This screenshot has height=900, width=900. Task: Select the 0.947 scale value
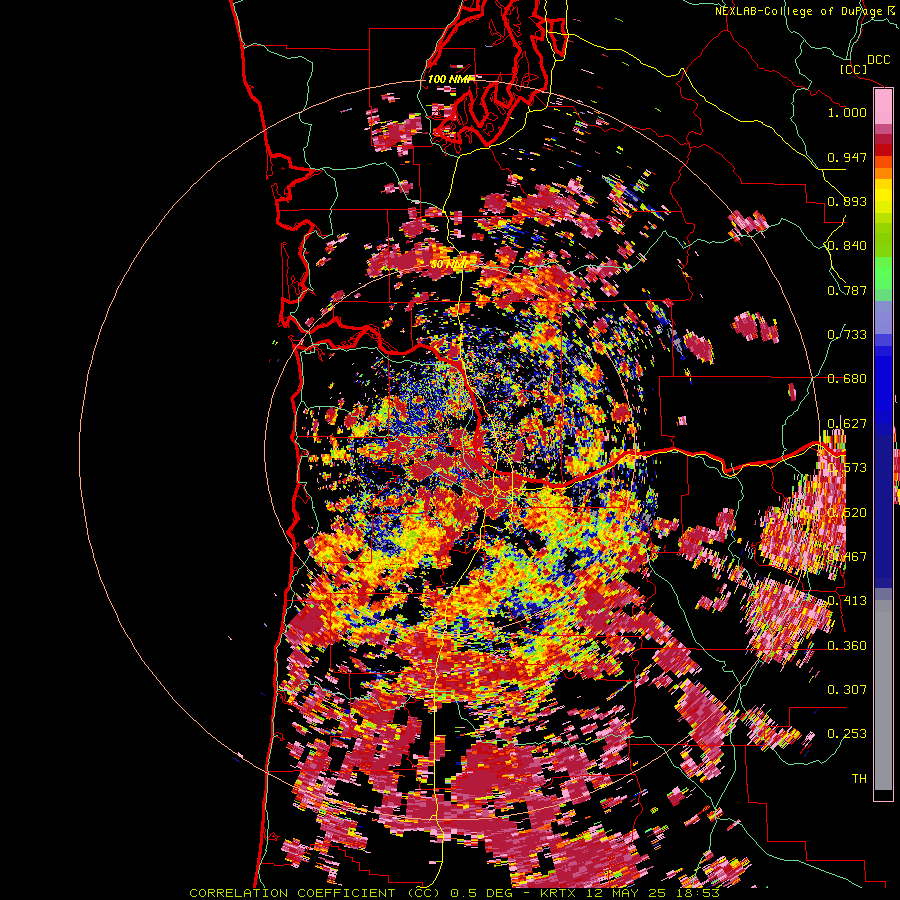point(847,157)
